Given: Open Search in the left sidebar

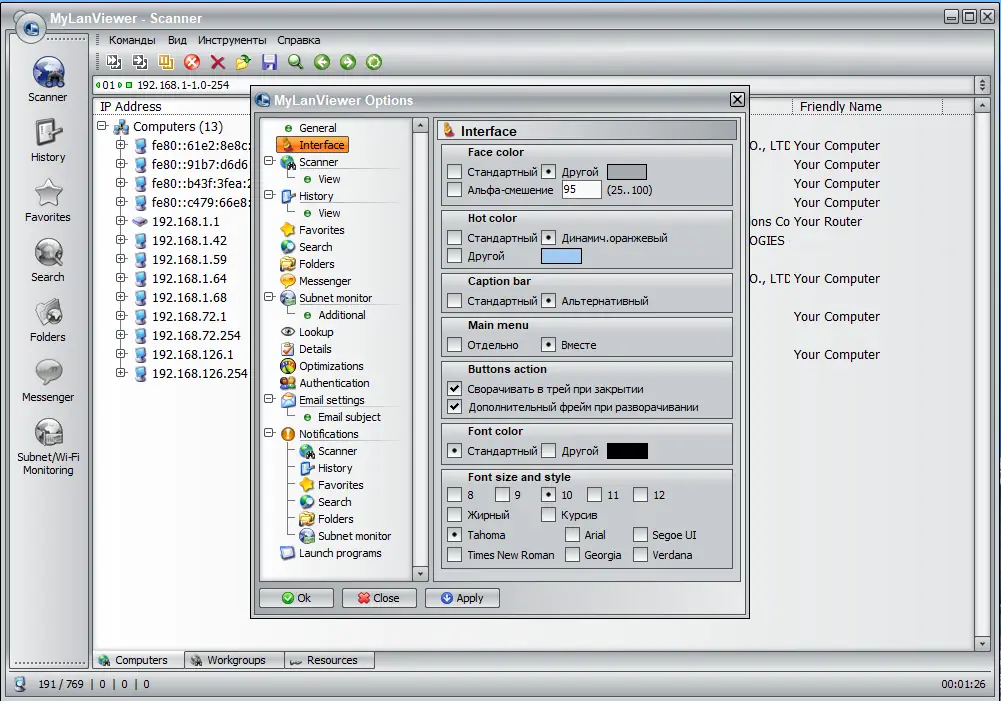Looking at the screenshot, I should tap(48, 260).
